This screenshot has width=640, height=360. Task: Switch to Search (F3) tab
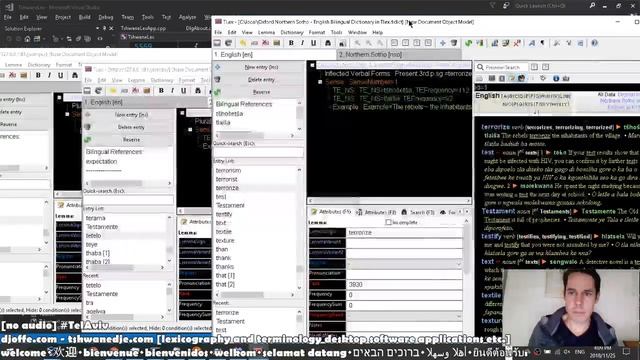point(418,212)
